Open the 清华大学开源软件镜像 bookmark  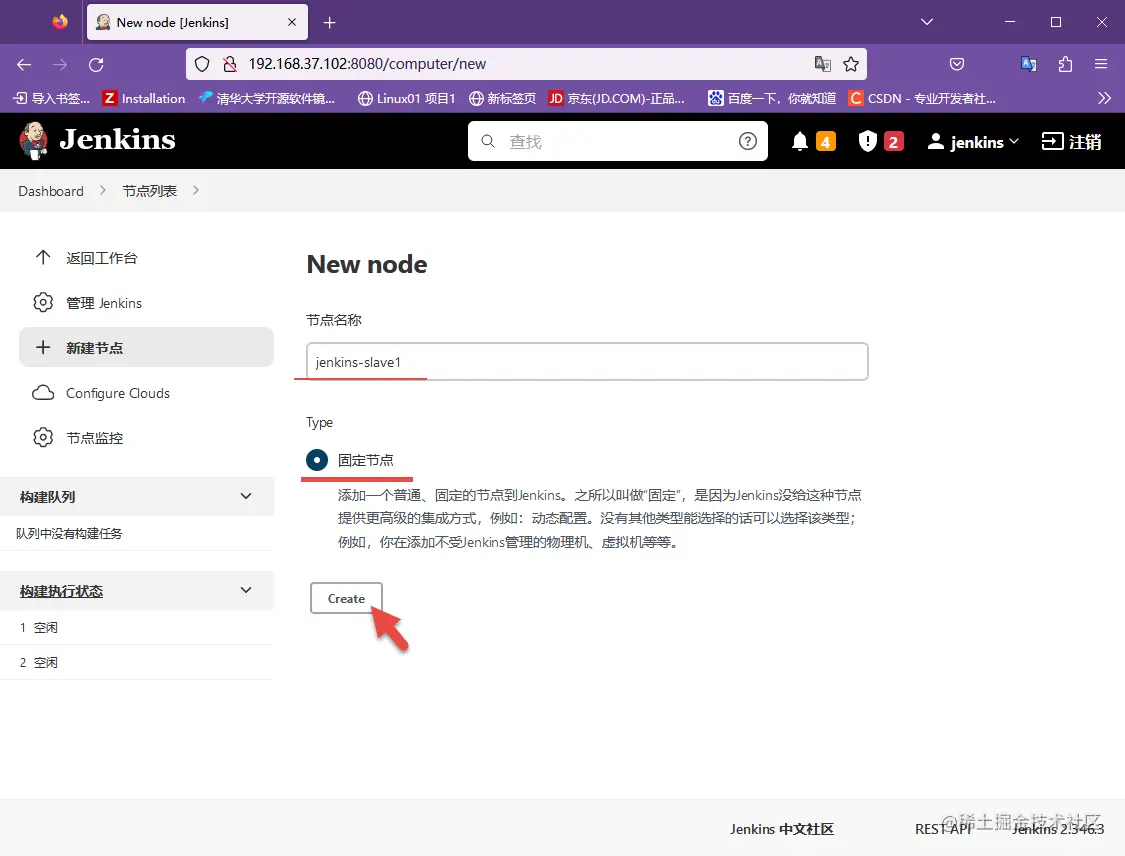pyautogui.click(x=267, y=98)
